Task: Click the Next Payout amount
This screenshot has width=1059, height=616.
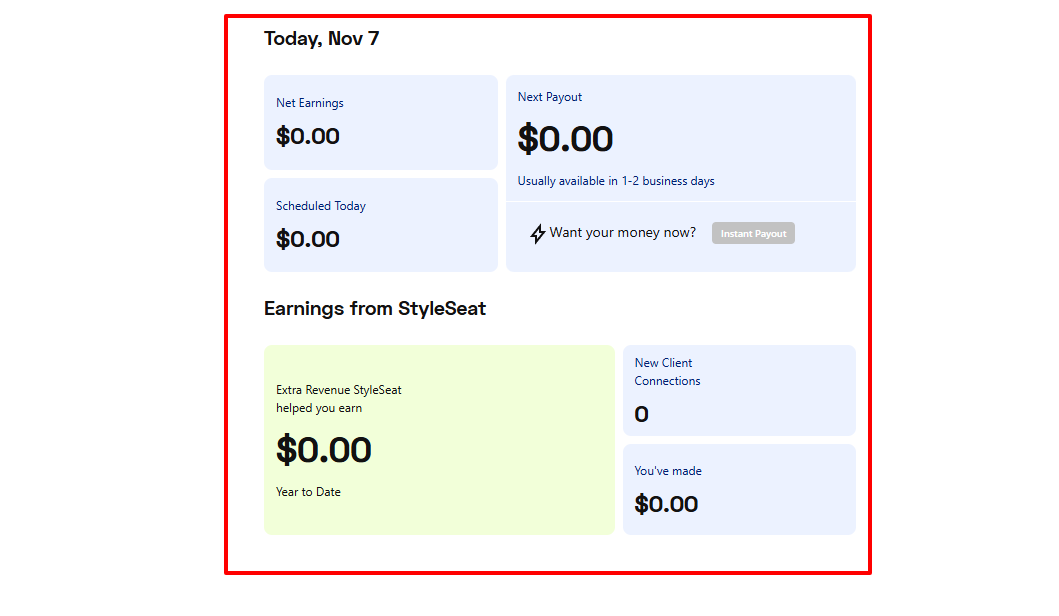Action: point(565,139)
